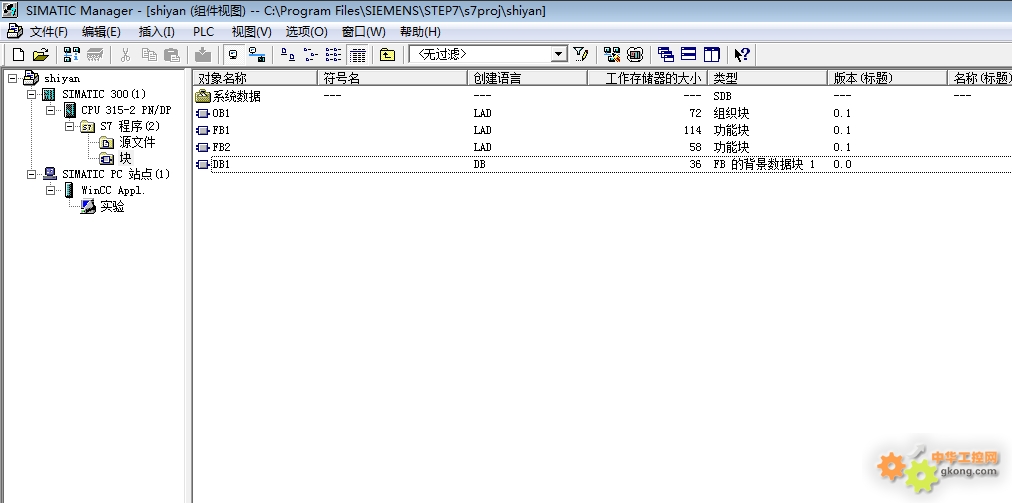The image size is (1012, 503).
Task: Open the 视图(V) menu
Action: [251, 32]
